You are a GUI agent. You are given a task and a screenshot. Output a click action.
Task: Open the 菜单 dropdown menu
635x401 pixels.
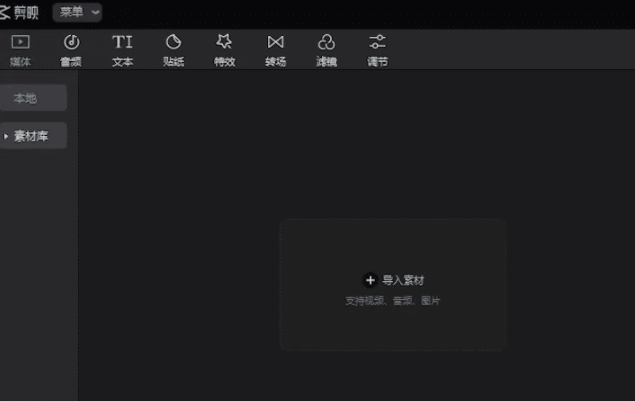coord(76,12)
